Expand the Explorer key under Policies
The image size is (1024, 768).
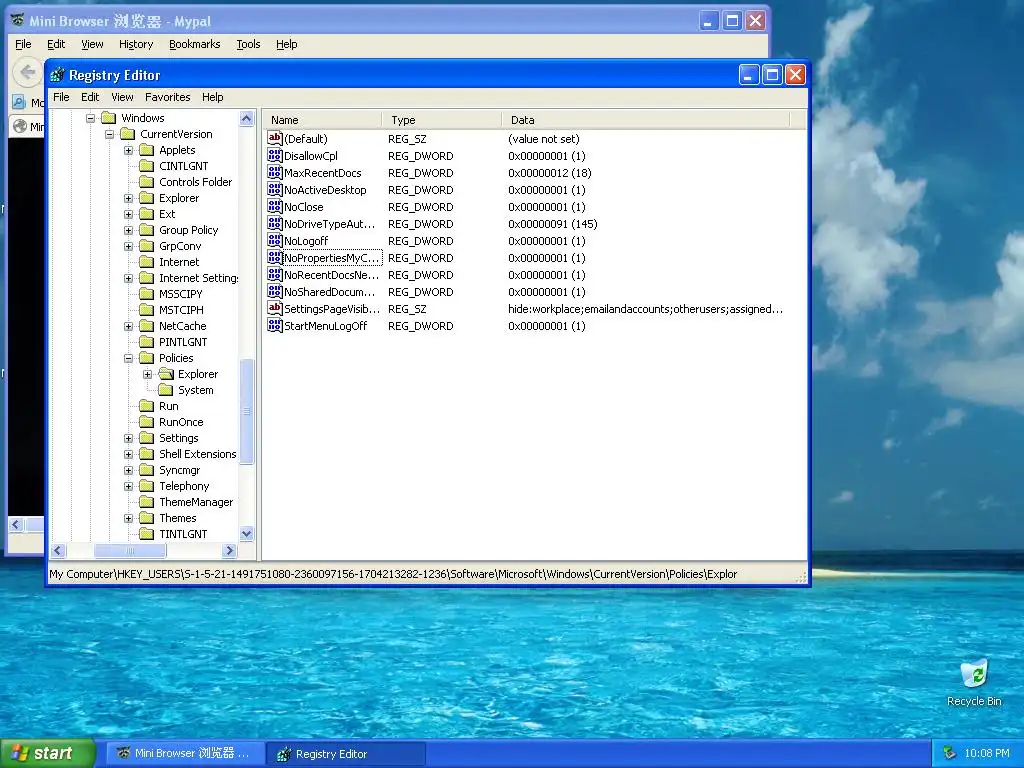click(148, 374)
